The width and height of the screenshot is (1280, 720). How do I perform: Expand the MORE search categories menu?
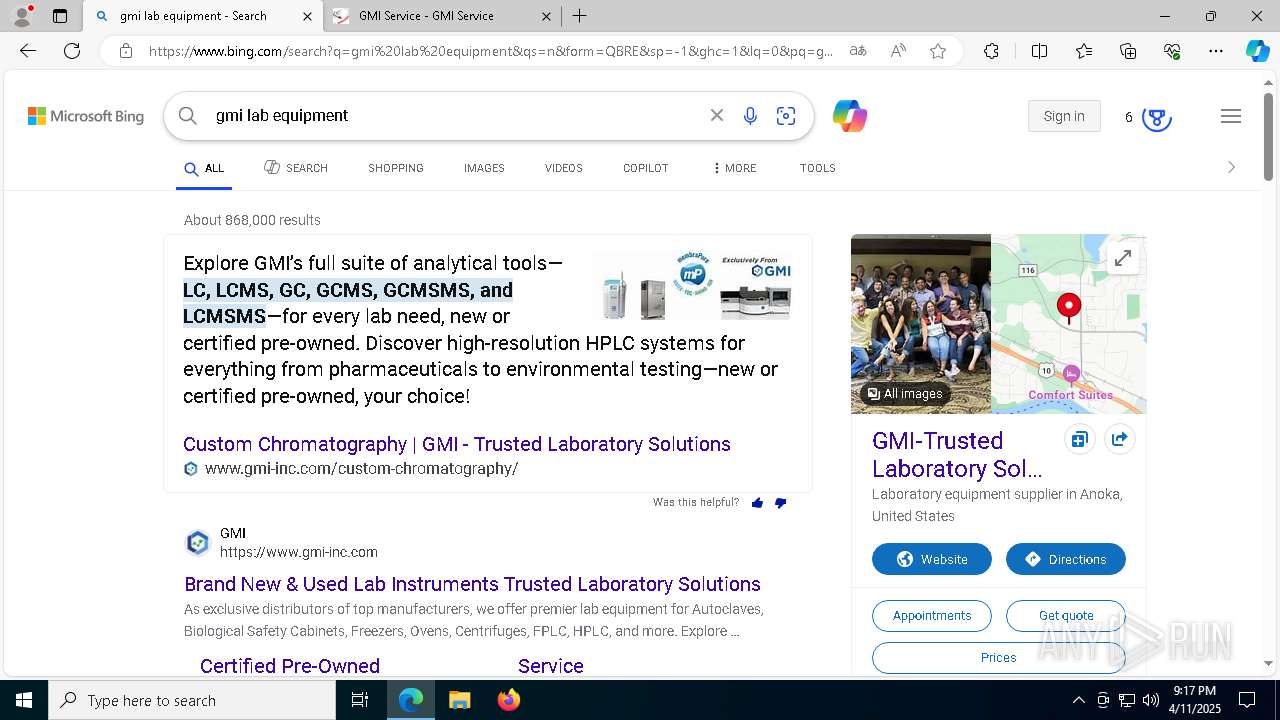(734, 168)
